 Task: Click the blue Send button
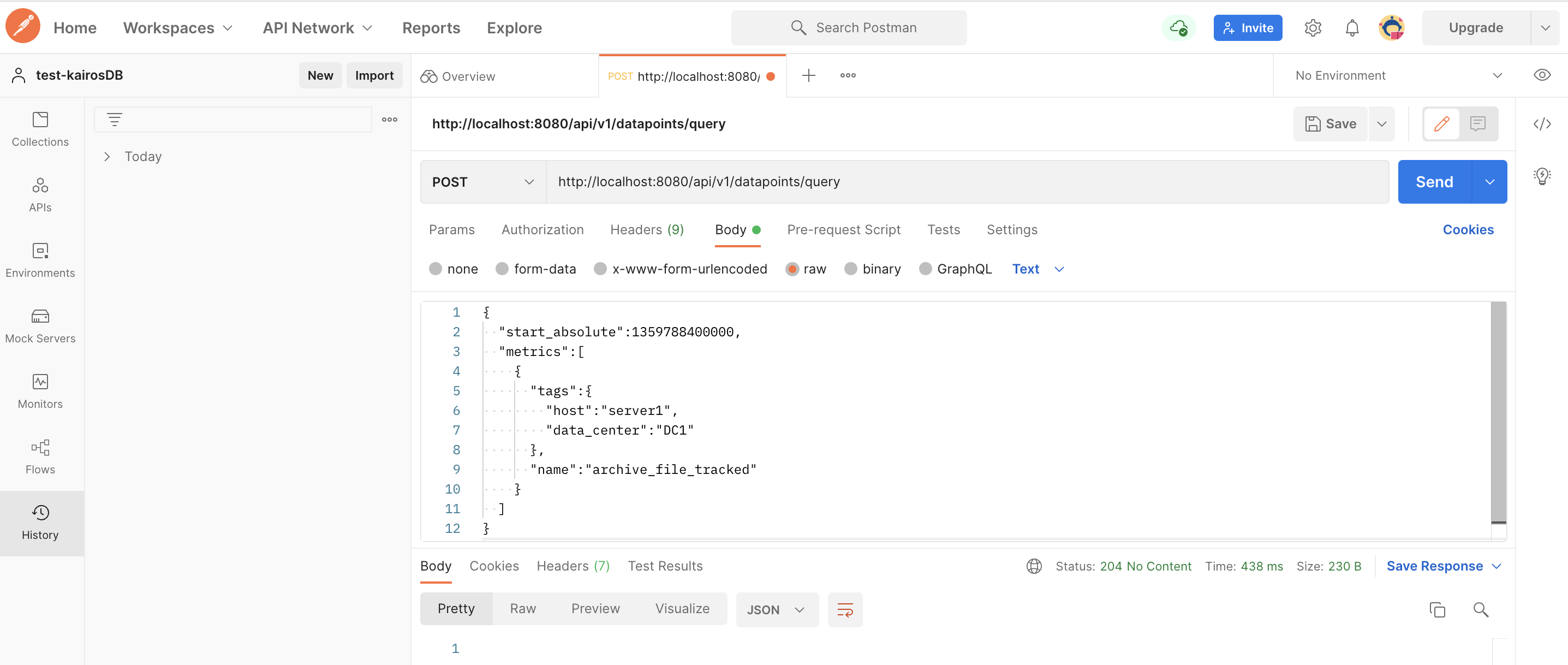tap(1434, 182)
